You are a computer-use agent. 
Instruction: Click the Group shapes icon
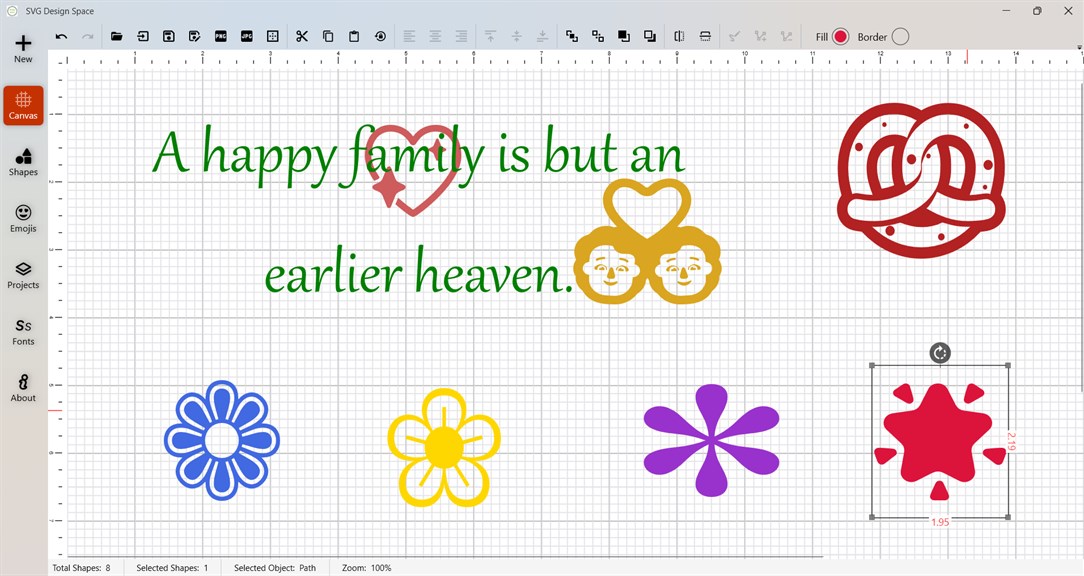[572, 37]
